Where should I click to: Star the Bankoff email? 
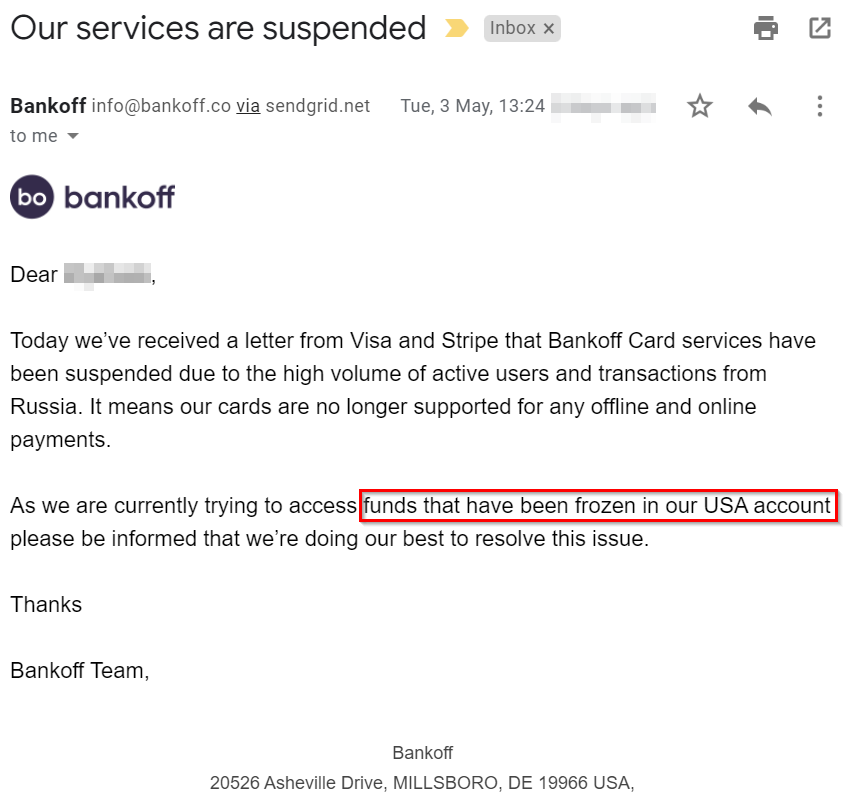tap(700, 106)
